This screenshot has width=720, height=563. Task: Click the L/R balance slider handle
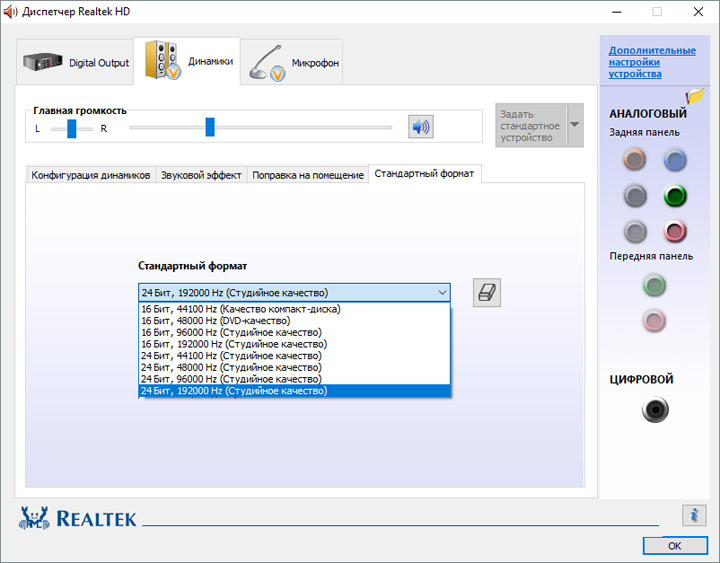coord(72,129)
